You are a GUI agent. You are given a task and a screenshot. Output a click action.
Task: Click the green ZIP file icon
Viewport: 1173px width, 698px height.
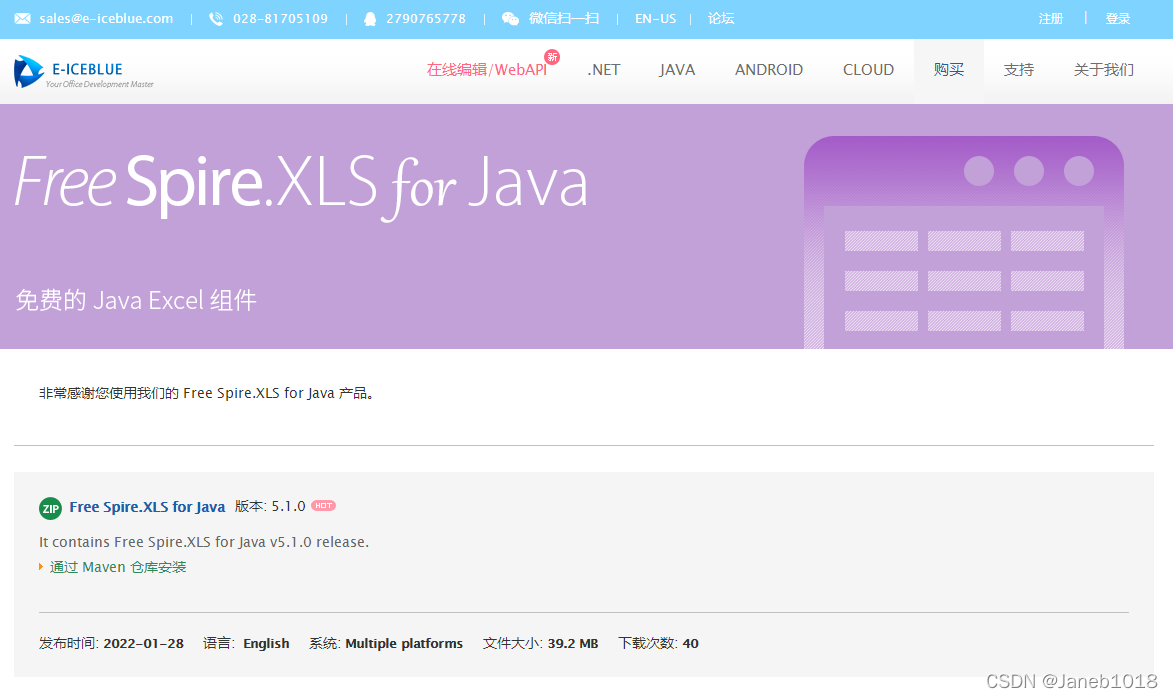coord(50,509)
